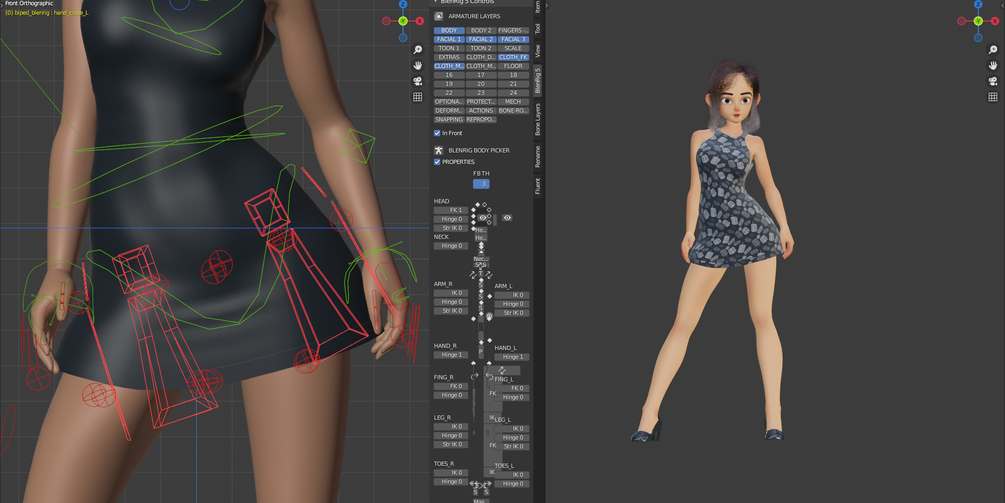Open the Tool sidebar tab
The image size is (1005, 503).
click(x=538, y=28)
